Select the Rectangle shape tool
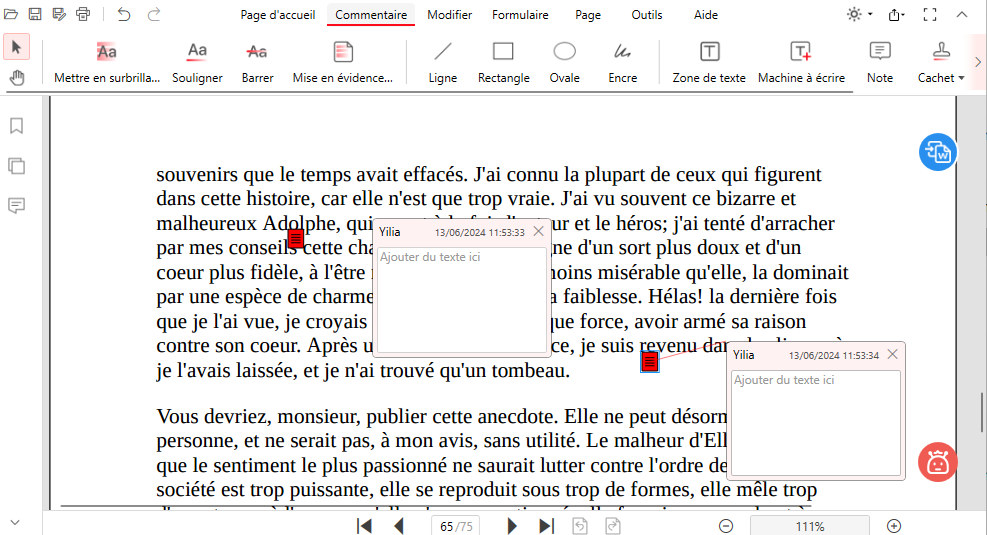This screenshot has width=987, height=535. click(x=504, y=62)
